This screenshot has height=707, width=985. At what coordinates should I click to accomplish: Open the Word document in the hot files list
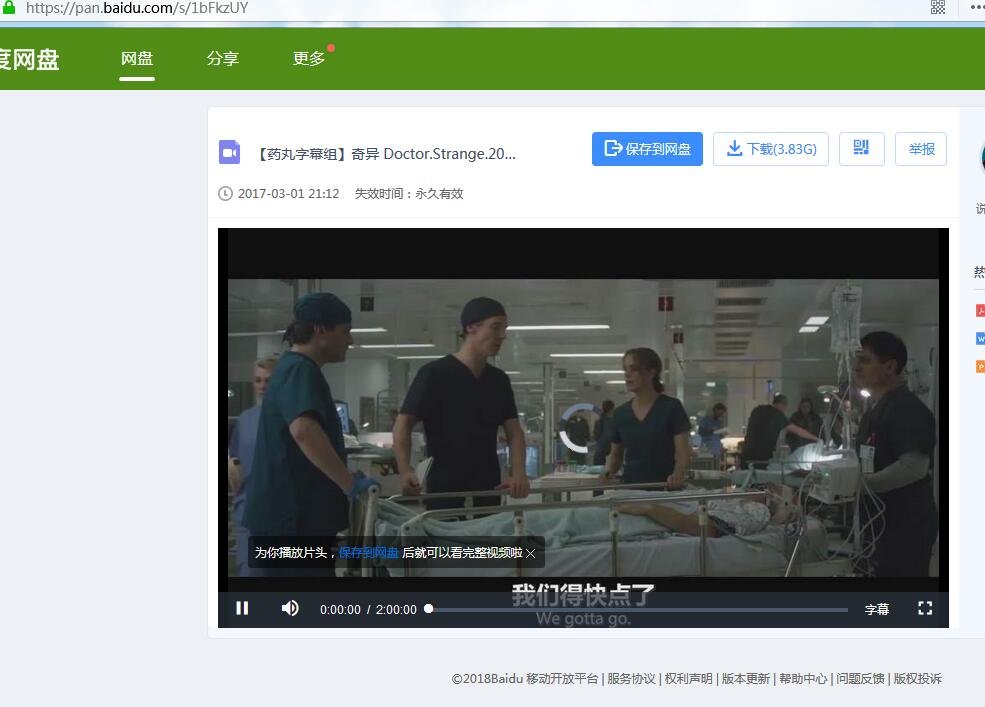981,338
